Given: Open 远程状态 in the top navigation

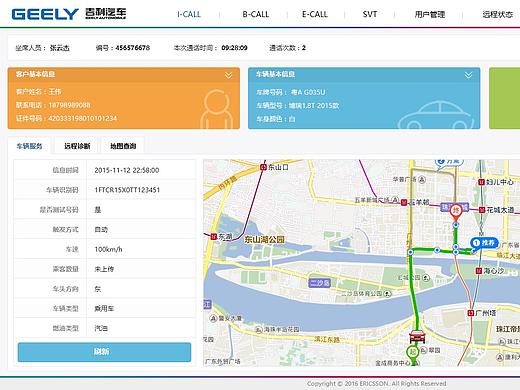Looking at the screenshot, I should click(x=497, y=14).
